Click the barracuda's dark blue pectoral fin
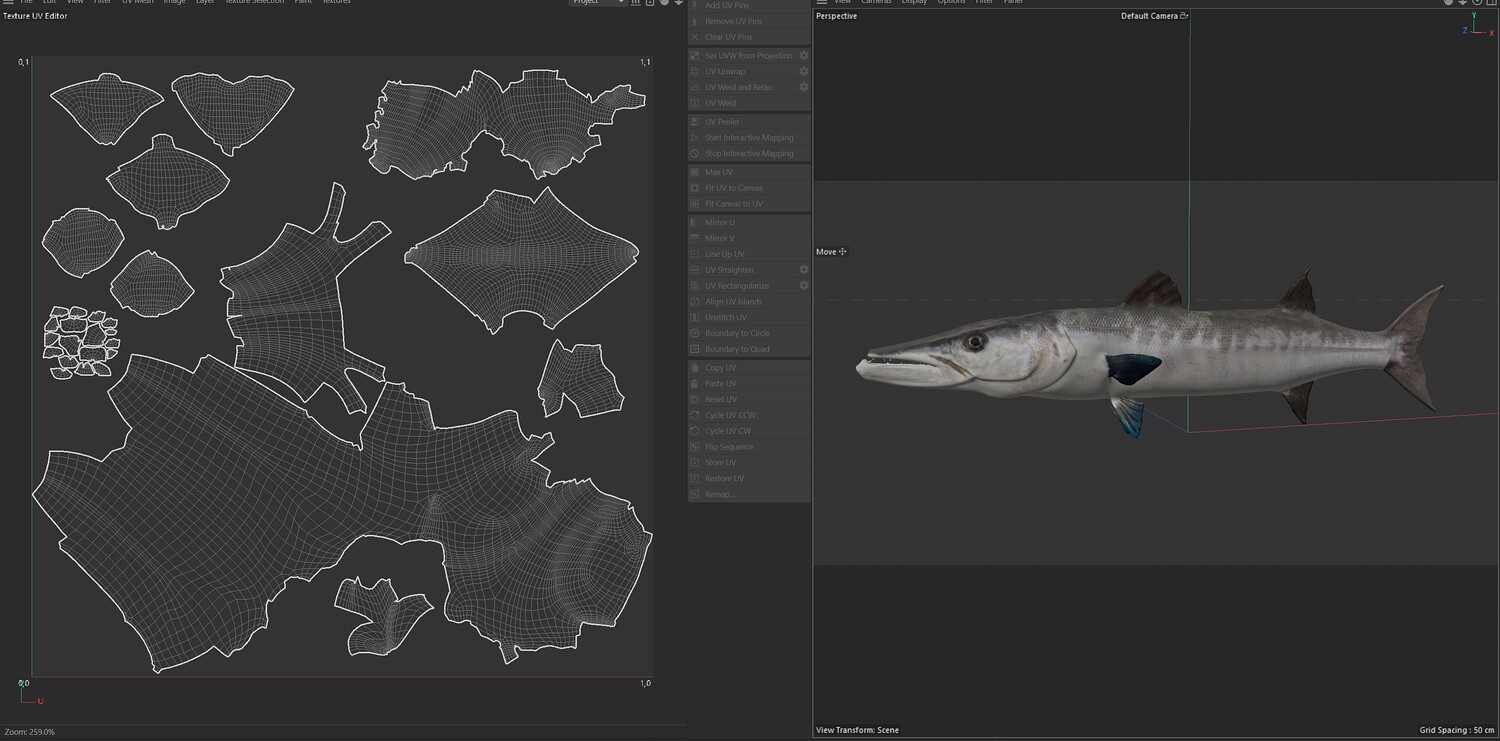 coord(1133,368)
